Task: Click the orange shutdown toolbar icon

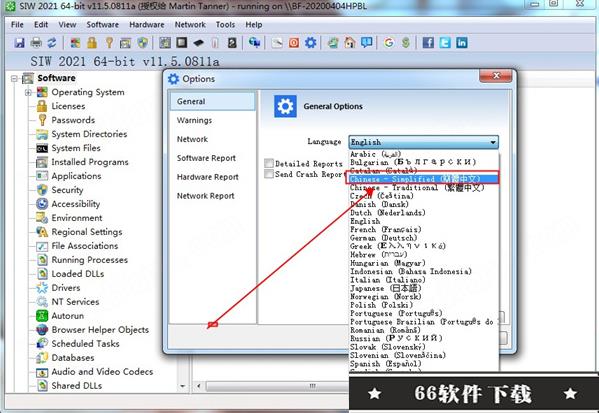Action: [x=294, y=42]
